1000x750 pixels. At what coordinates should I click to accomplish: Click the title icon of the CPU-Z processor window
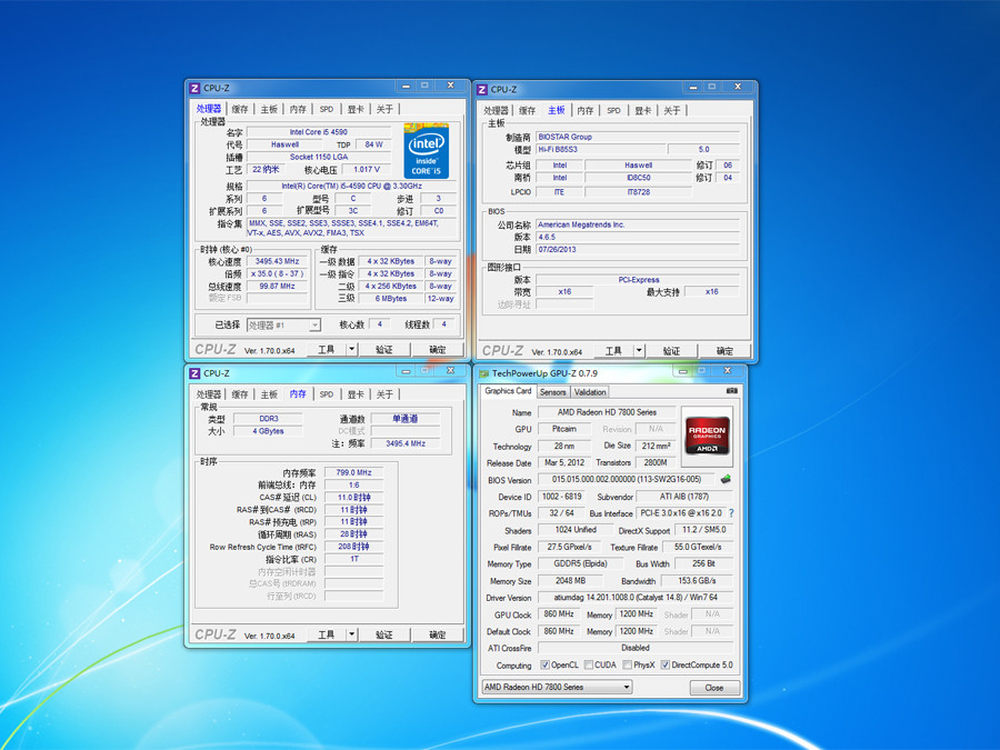pyautogui.click(x=195, y=89)
